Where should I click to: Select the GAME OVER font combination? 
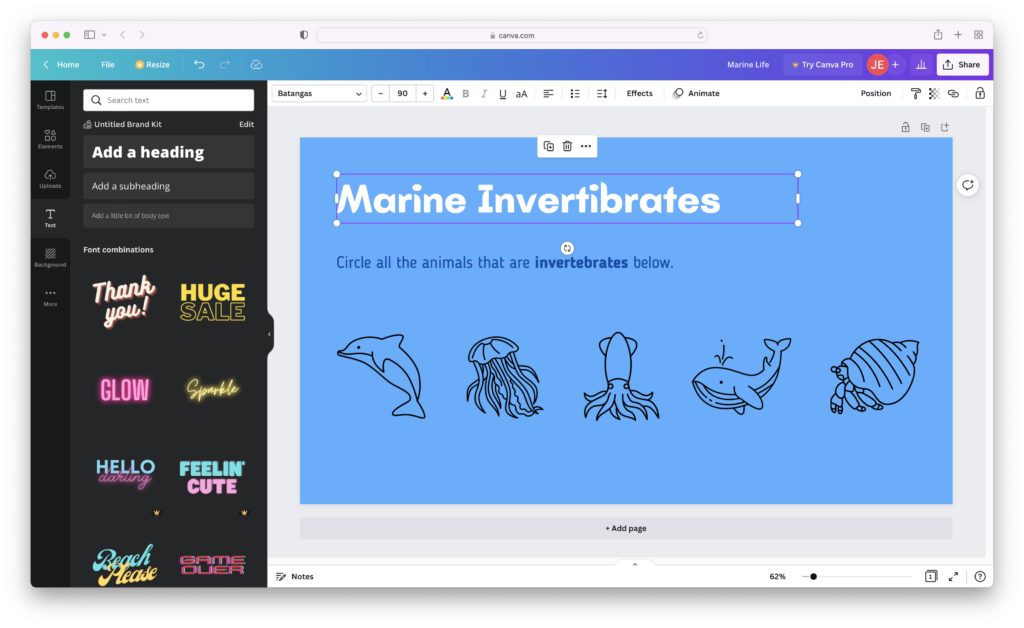coord(212,565)
